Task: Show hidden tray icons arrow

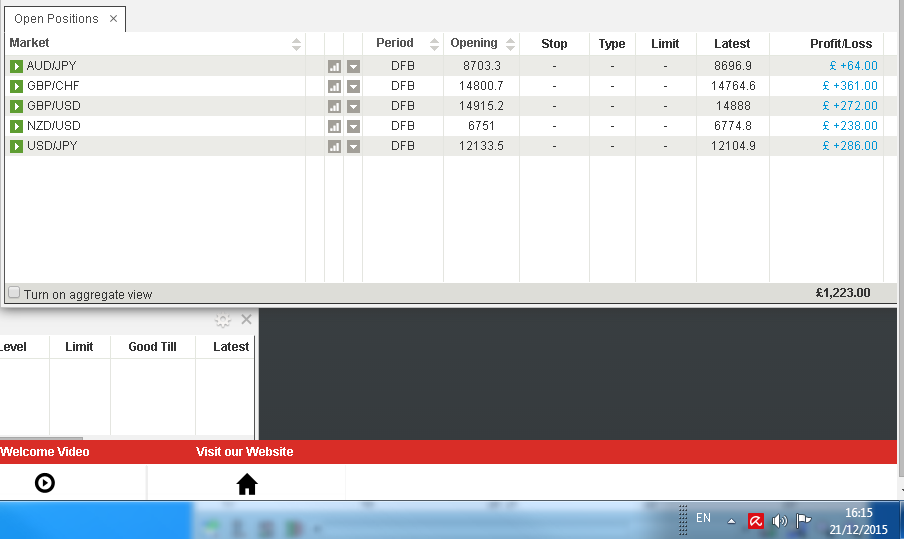Action: [731, 521]
